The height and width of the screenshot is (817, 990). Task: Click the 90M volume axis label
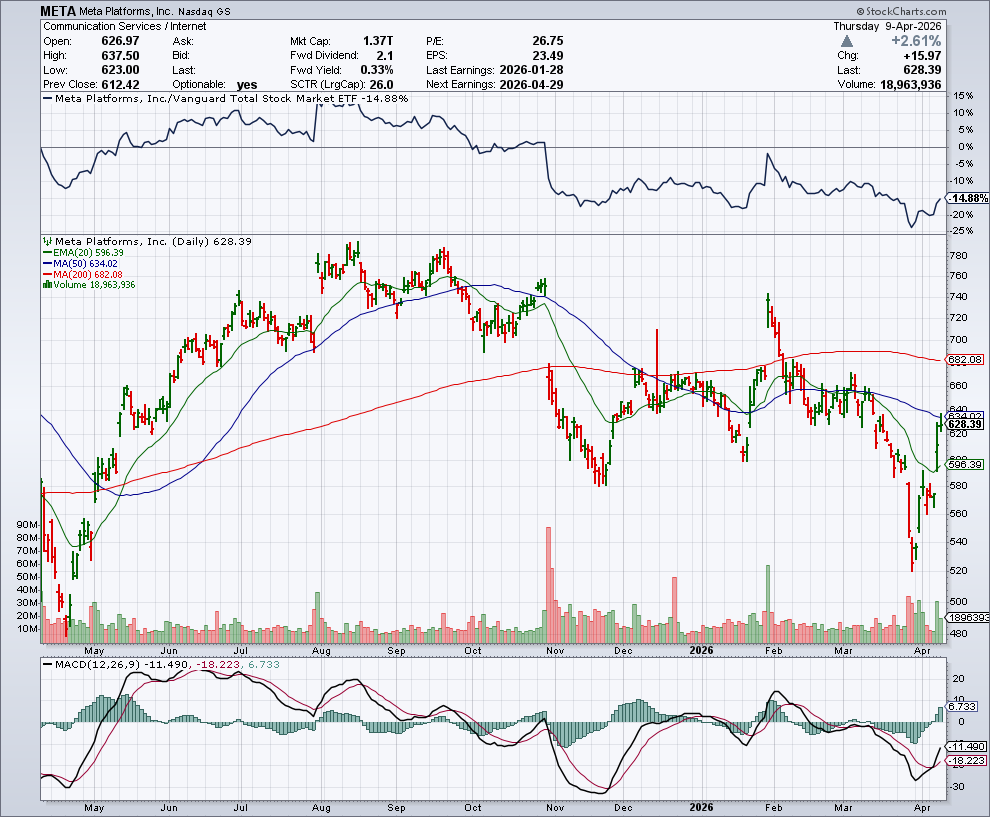[27, 524]
